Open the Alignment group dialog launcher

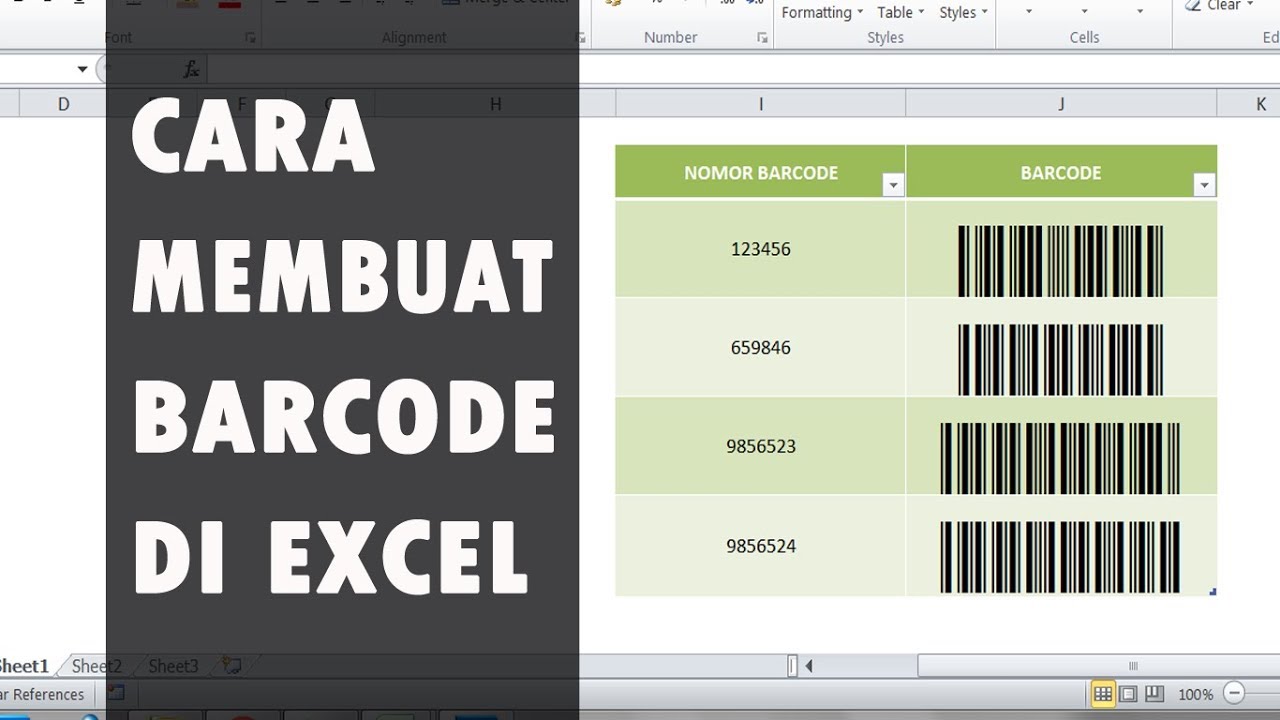pos(581,38)
